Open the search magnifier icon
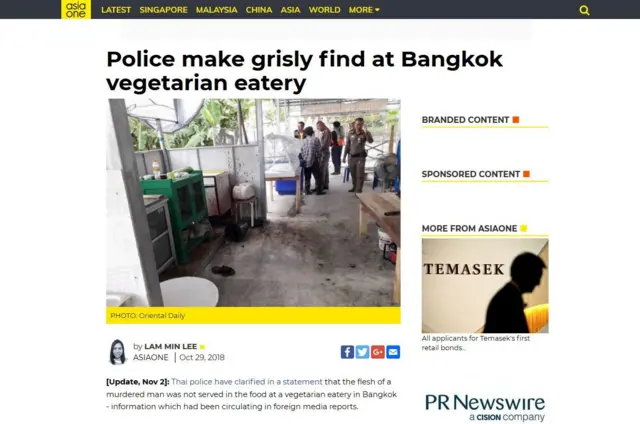Viewport: 640px width, 424px height. tap(584, 10)
